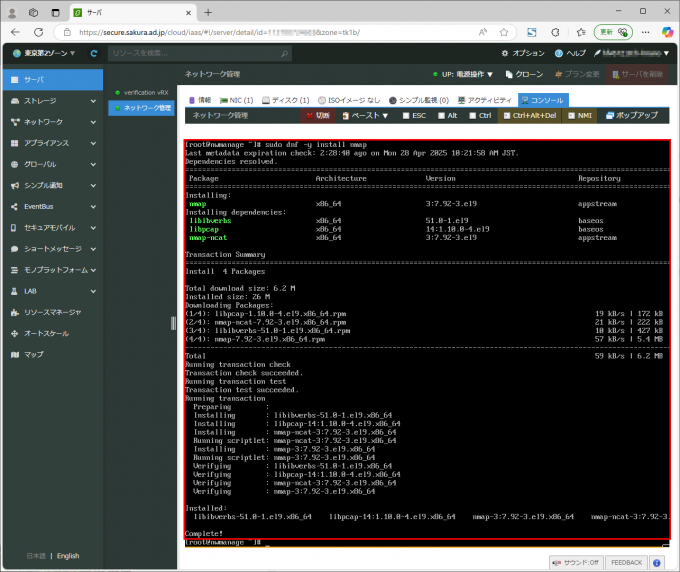Open the サーバ sidebar item
This screenshot has height=572, width=680.
(x=52, y=80)
